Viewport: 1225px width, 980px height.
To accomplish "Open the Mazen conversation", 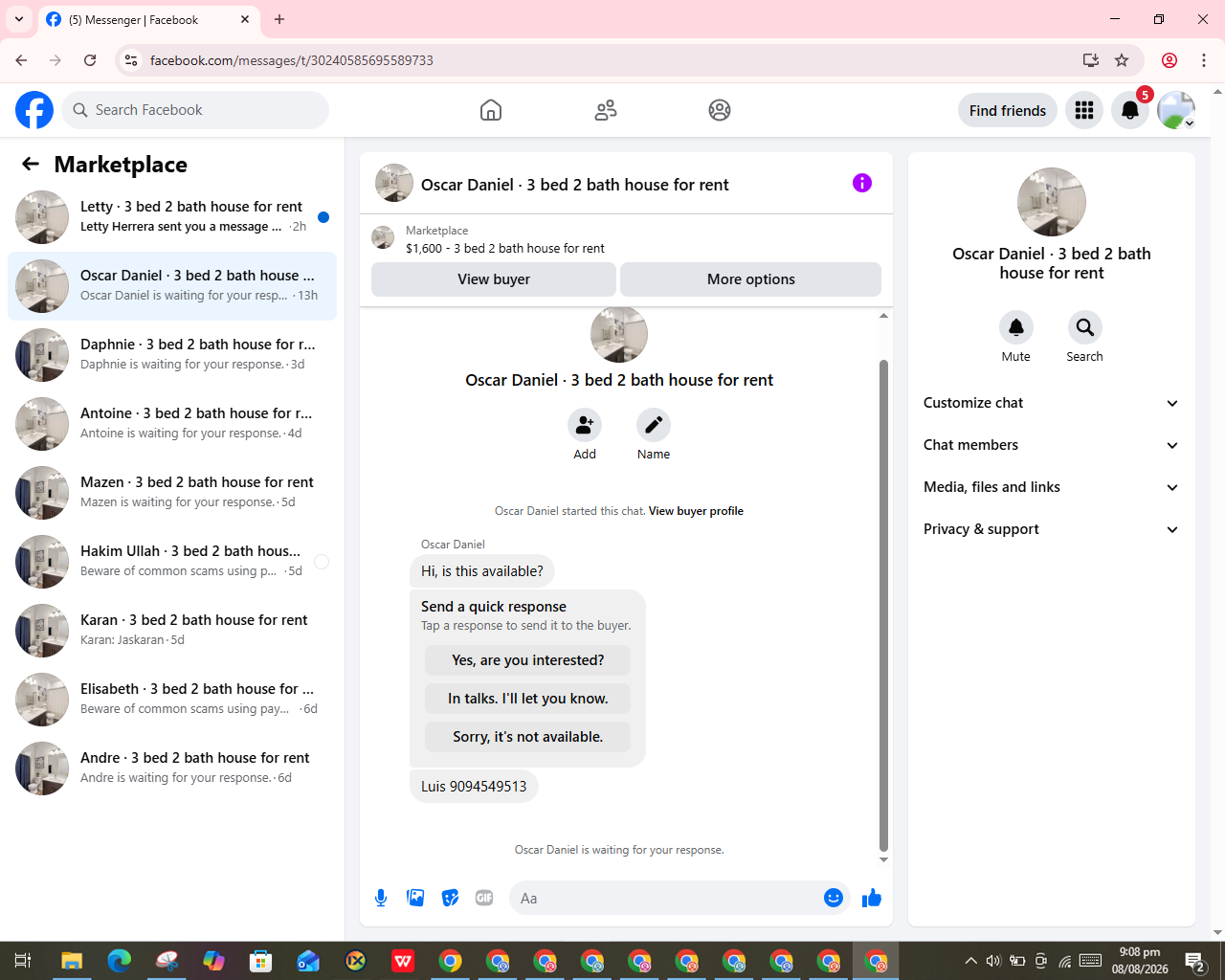I will 172,493.
